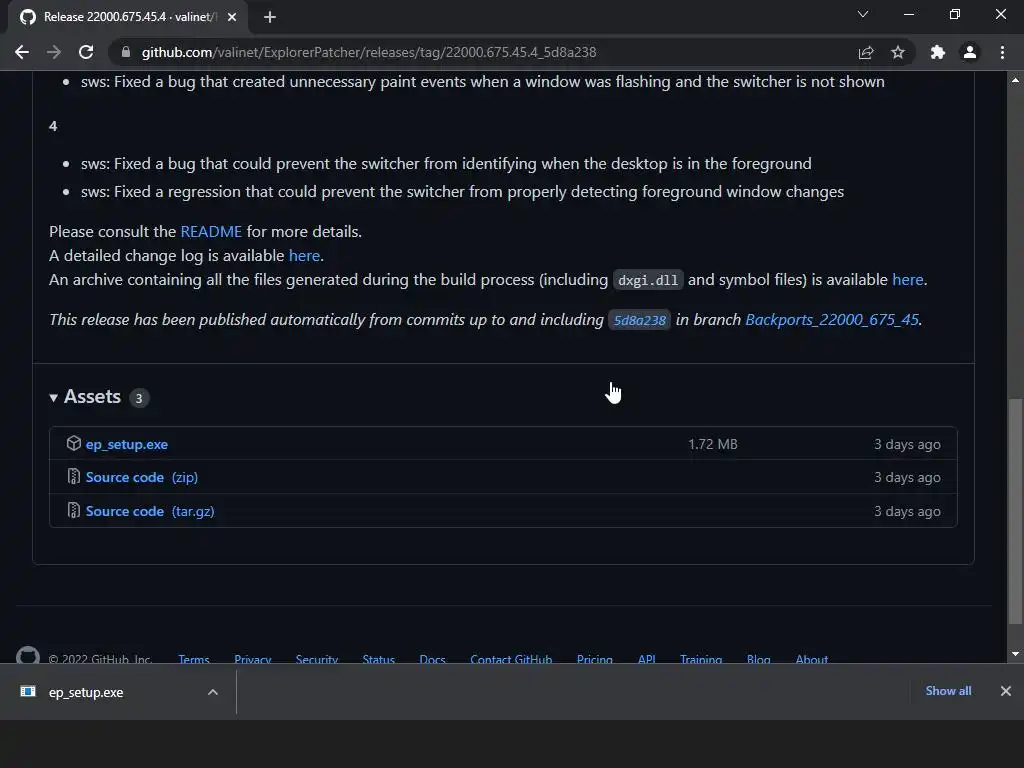This screenshot has height=768, width=1024.
Task: Open the Blog footer link
Action: point(759,658)
